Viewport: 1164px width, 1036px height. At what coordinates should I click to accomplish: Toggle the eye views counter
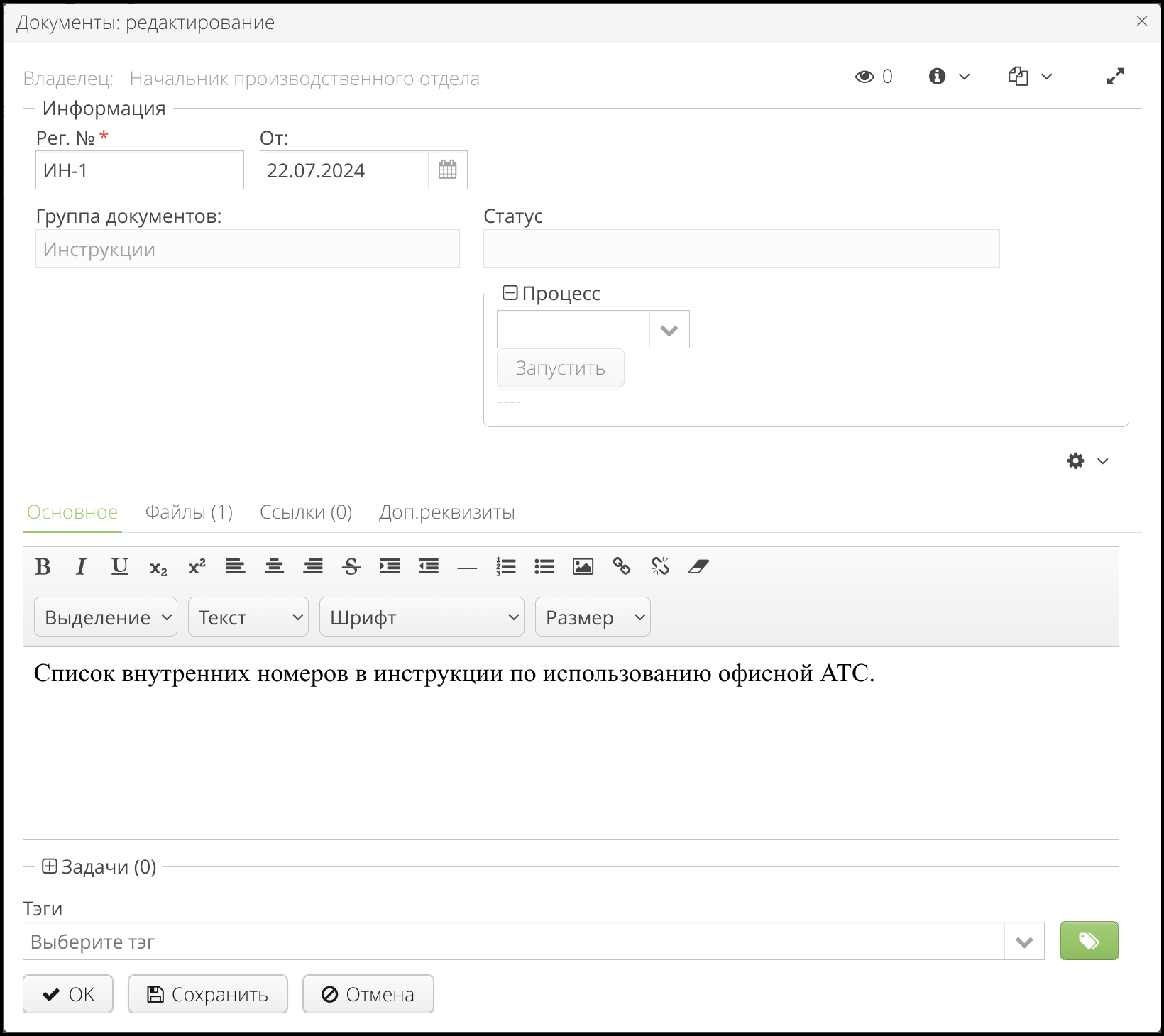coord(864,77)
